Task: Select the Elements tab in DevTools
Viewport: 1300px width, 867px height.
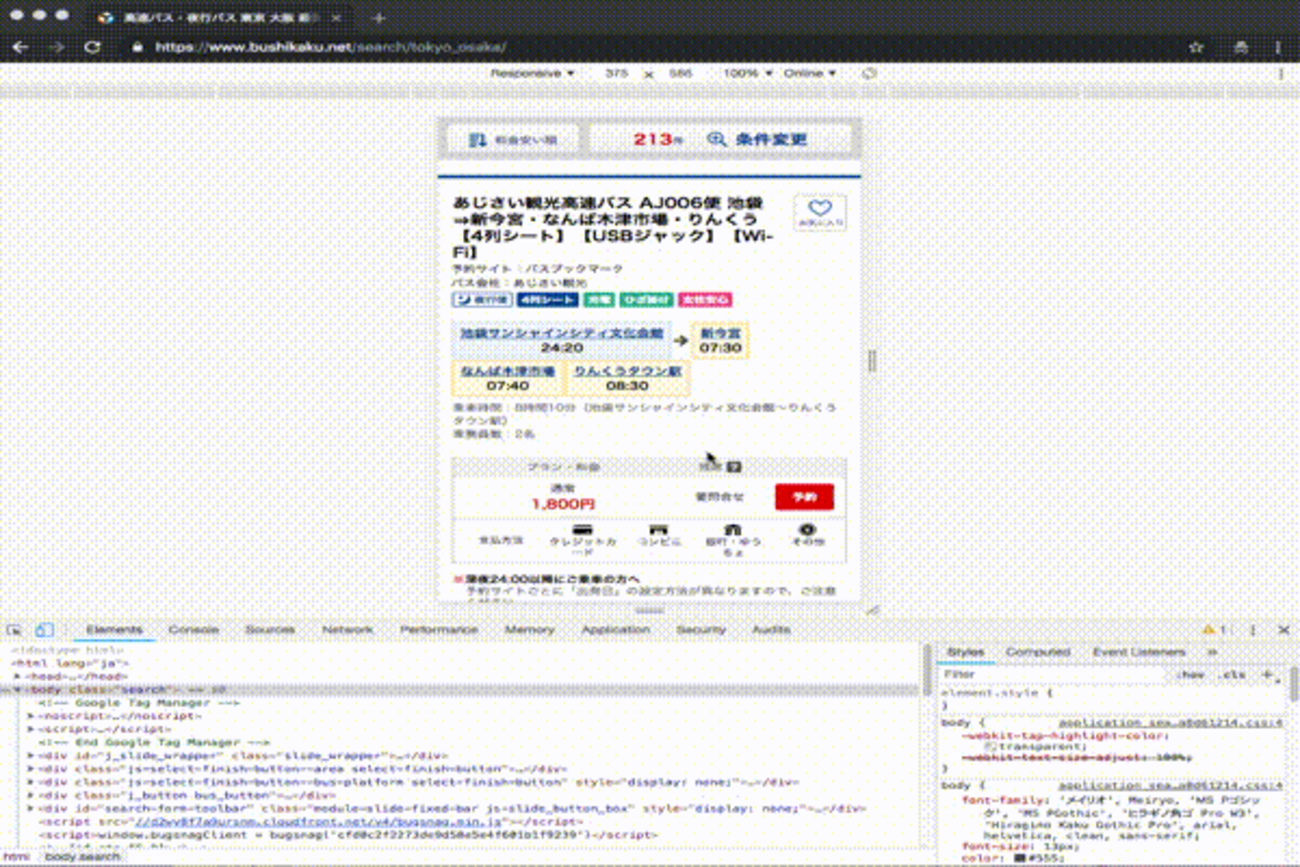Action: pos(114,630)
